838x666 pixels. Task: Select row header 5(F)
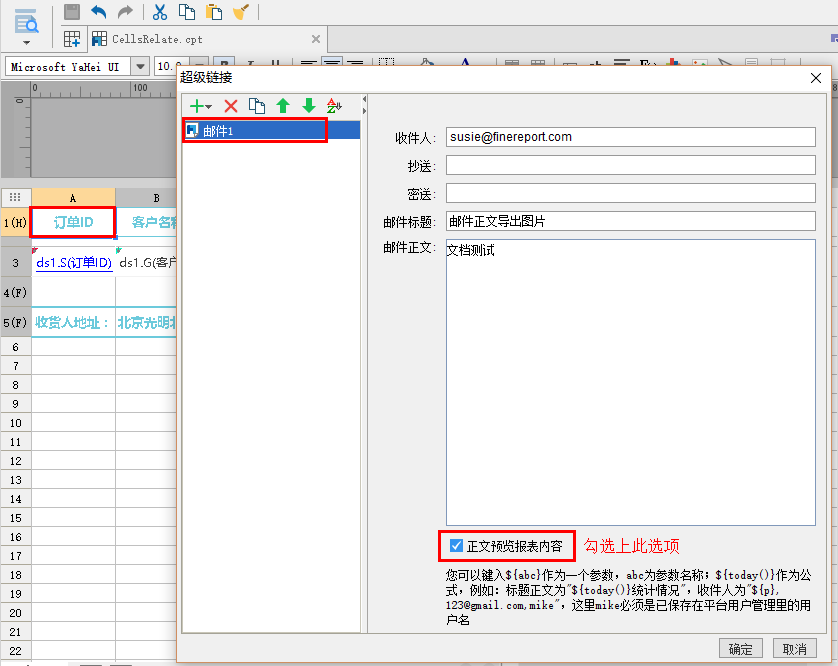15,322
